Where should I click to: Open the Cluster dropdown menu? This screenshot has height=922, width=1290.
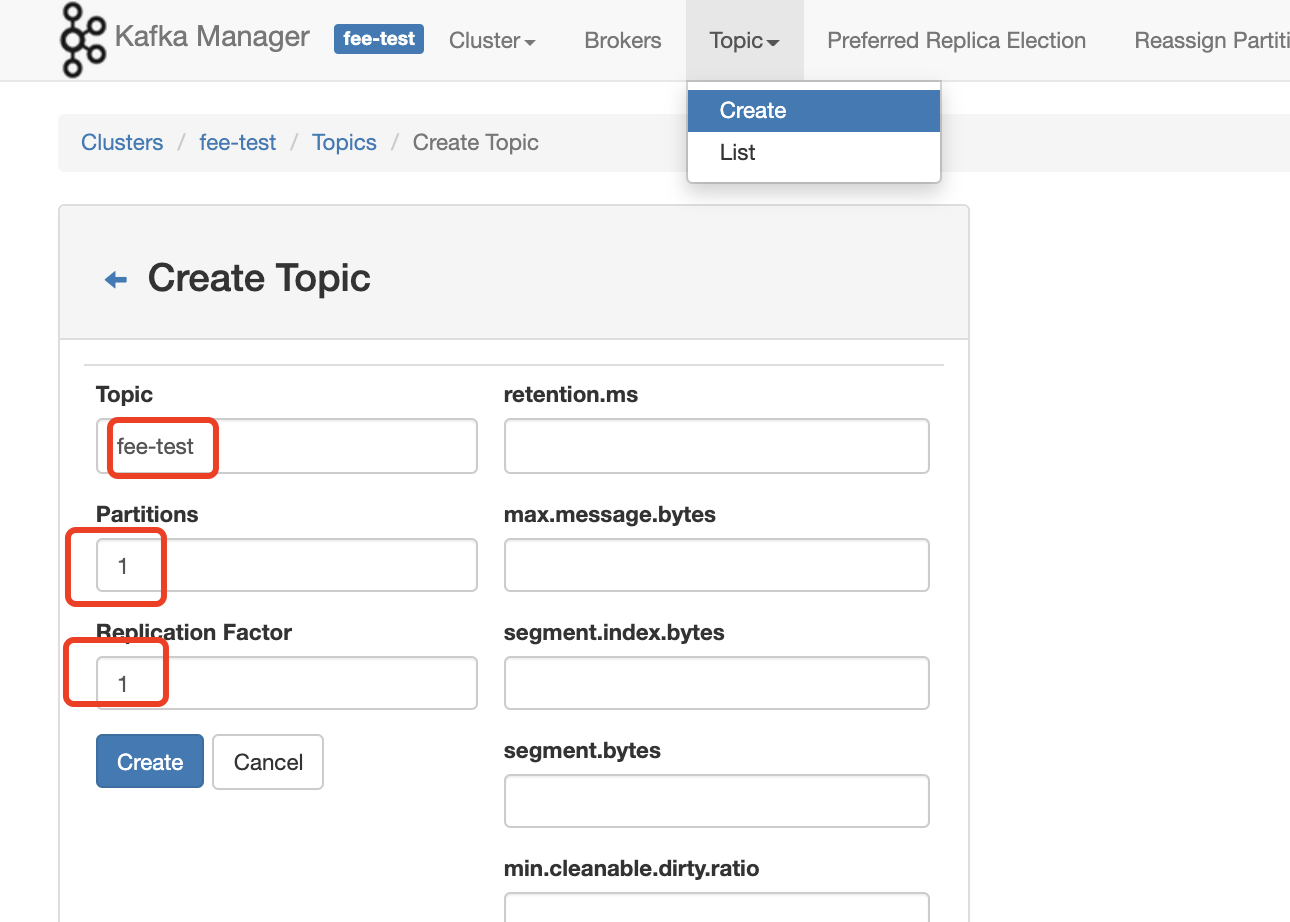point(492,41)
